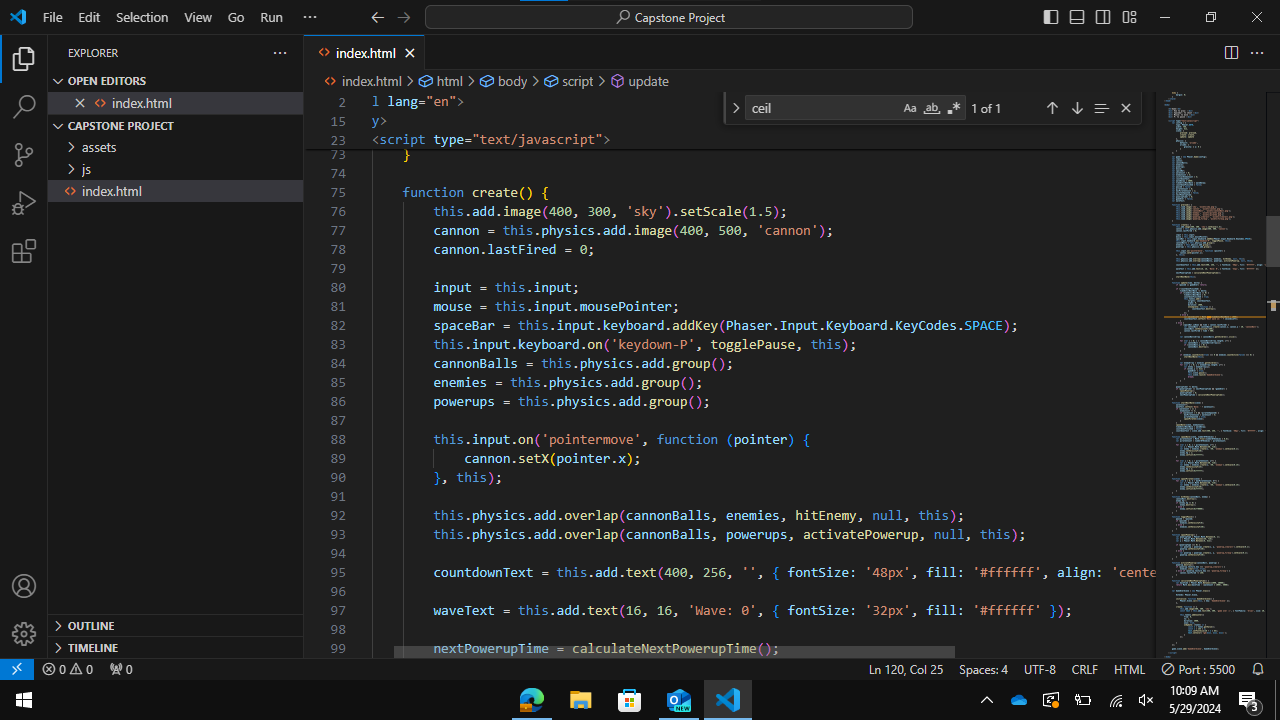Image resolution: width=1280 pixels, height=720 pixels.
Task: Expand the assets folder
Action: pos(99,147)
